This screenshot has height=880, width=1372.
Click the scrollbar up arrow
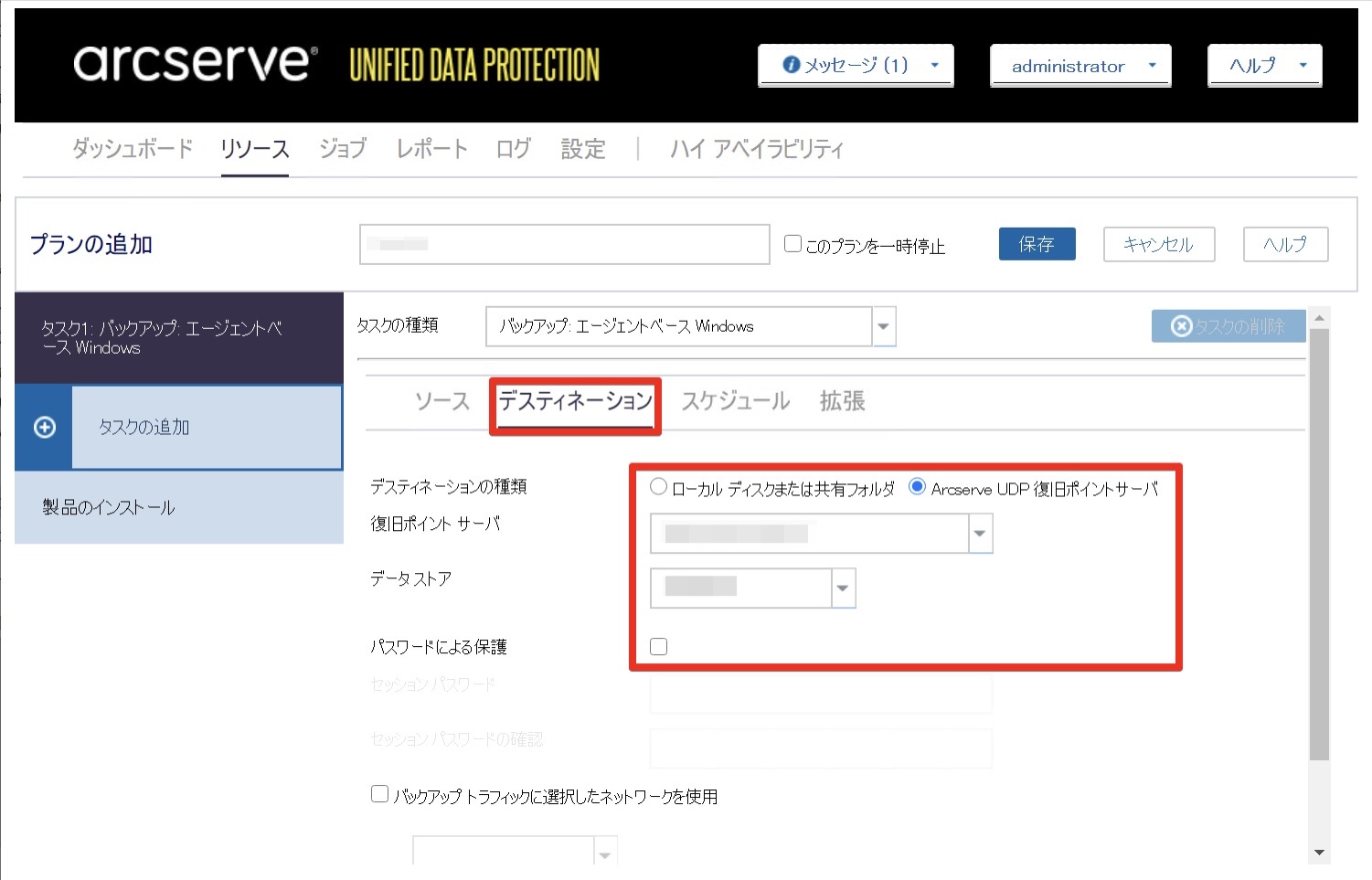tap(1319, 318)
